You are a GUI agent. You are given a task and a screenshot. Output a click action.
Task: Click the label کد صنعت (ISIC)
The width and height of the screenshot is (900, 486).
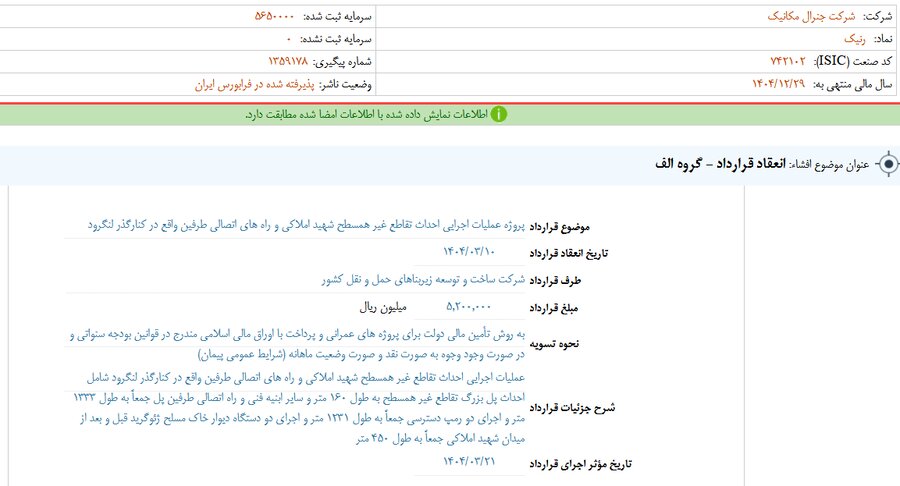coord(853,61)
